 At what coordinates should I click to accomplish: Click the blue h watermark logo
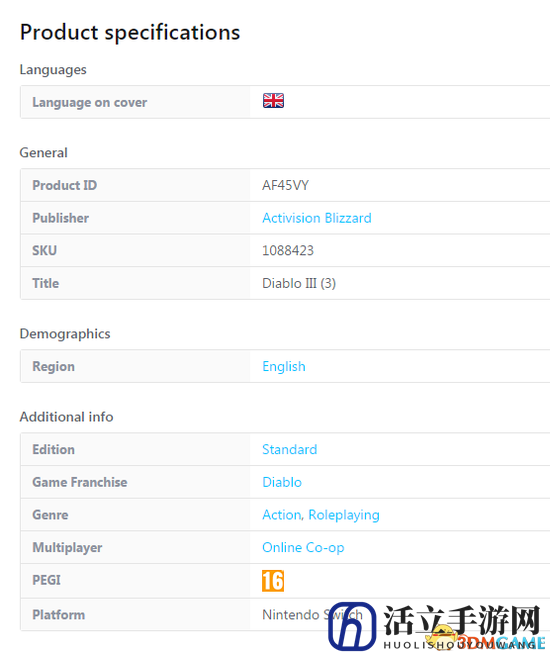352,626
